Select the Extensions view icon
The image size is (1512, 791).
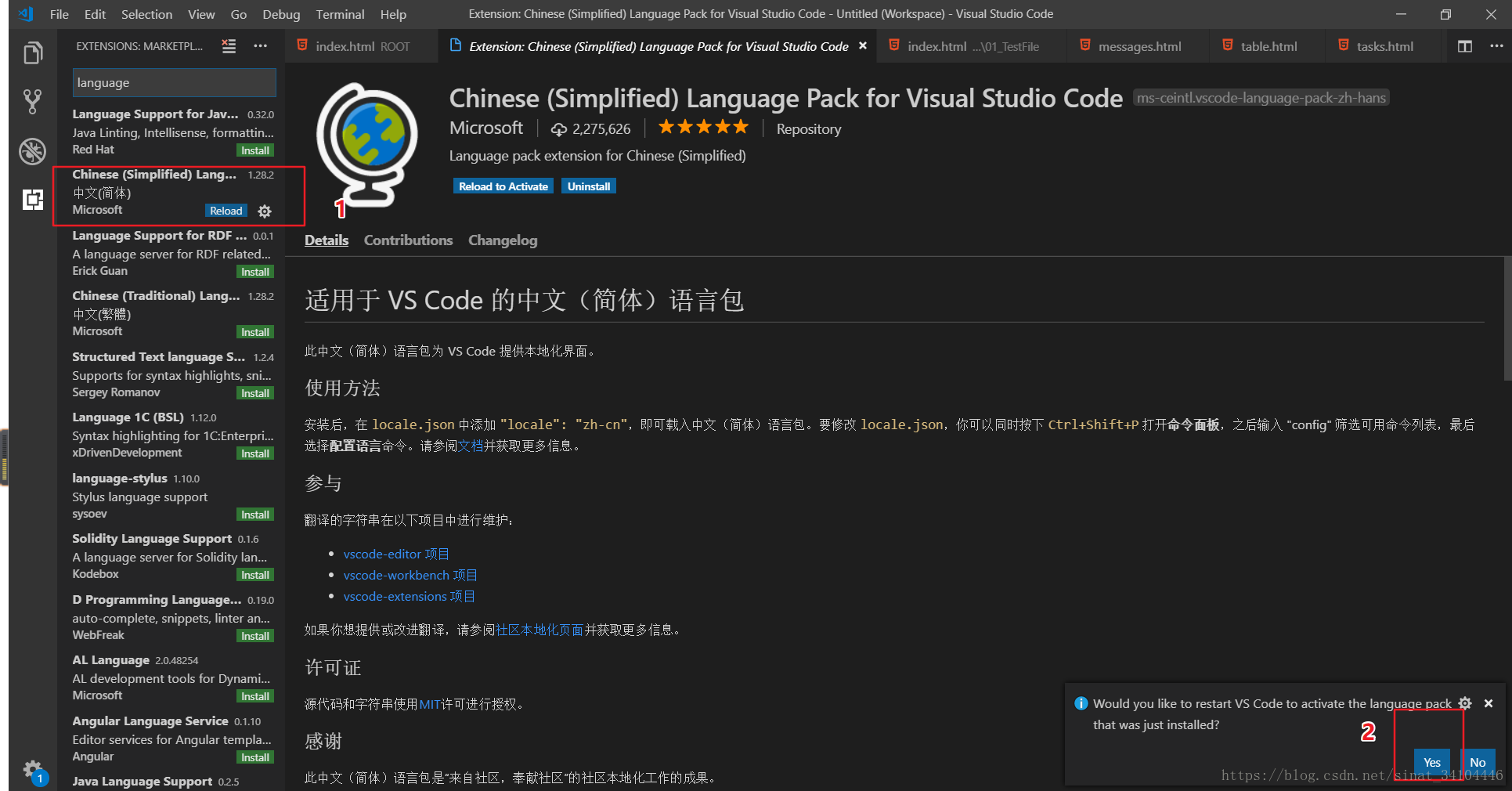[x=32, y=200]
